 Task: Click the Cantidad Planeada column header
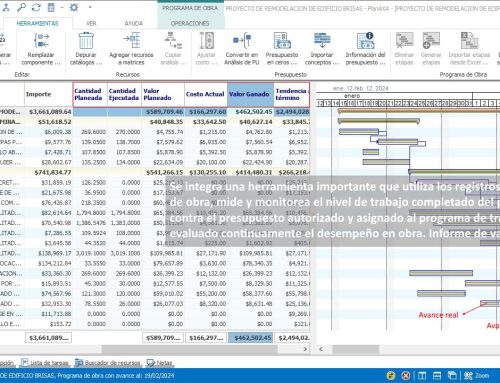(90, 94)
